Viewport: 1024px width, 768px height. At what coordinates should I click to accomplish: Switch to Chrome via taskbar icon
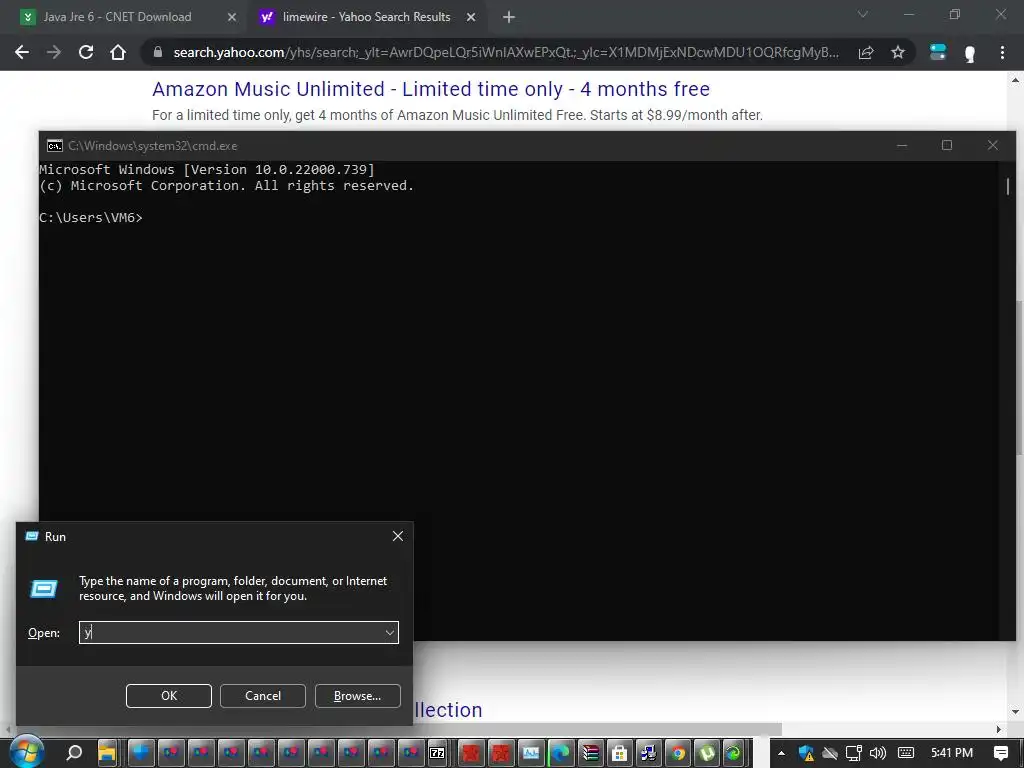[678, 753]
